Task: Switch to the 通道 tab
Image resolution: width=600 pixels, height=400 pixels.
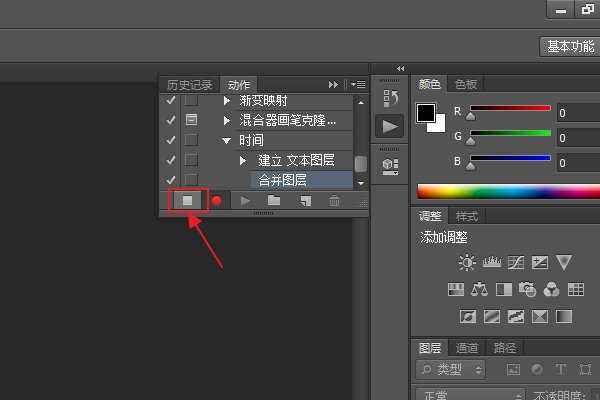Action: 467,348
